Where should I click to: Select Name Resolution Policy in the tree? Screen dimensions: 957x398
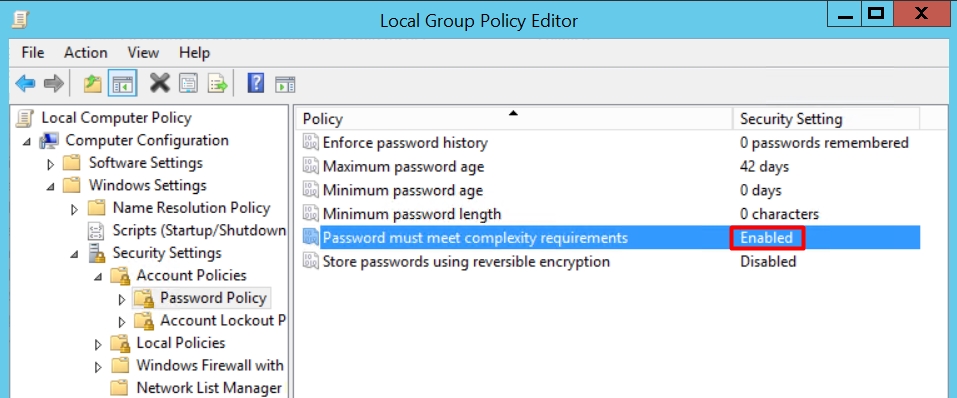191,208
